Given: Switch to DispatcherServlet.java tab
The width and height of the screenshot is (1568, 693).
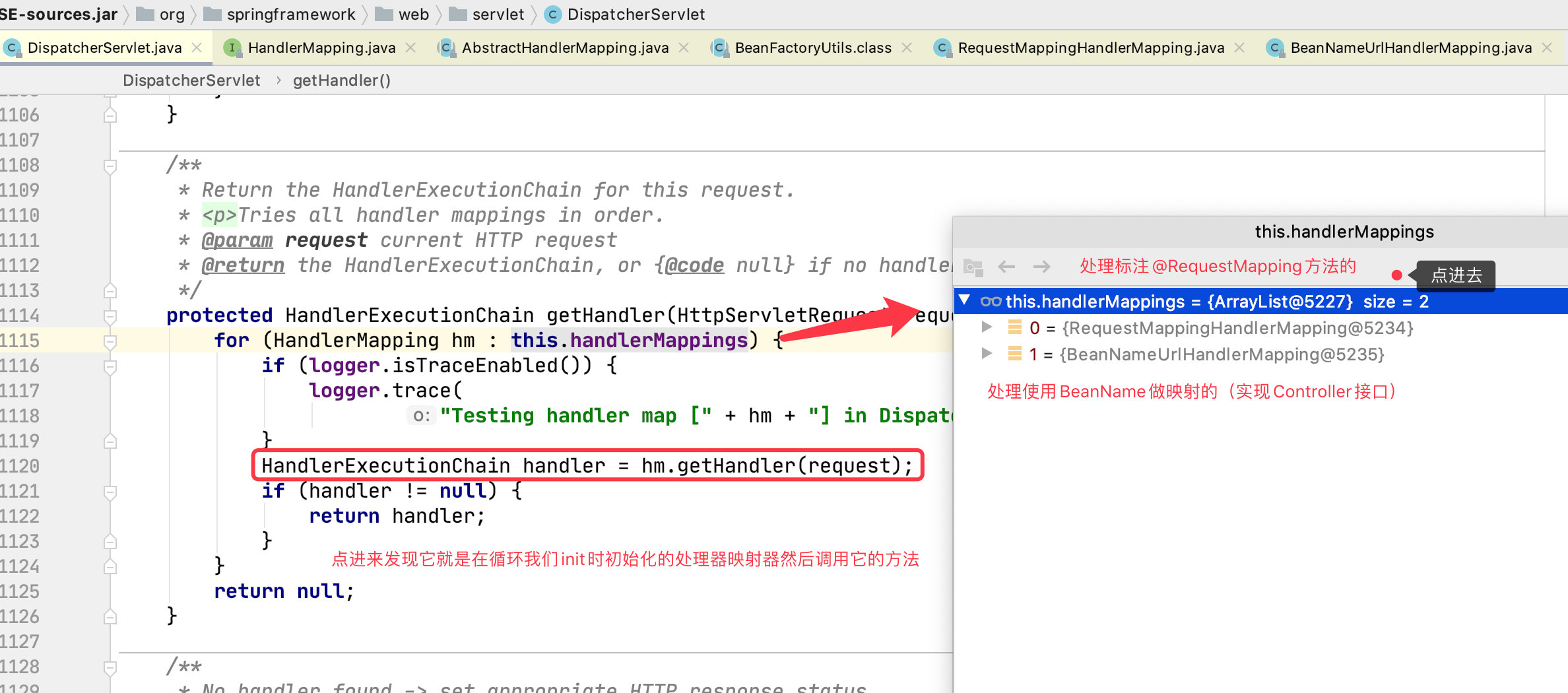Looking at the screenshot, I should pos(104,48).
